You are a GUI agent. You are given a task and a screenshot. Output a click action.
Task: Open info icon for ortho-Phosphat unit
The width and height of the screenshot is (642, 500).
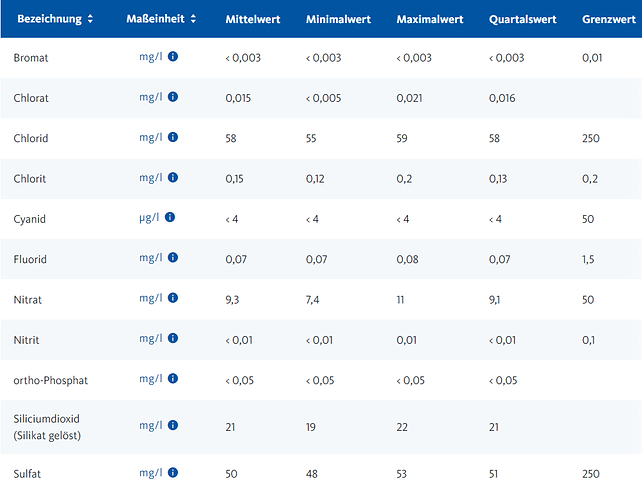(173, 379)
